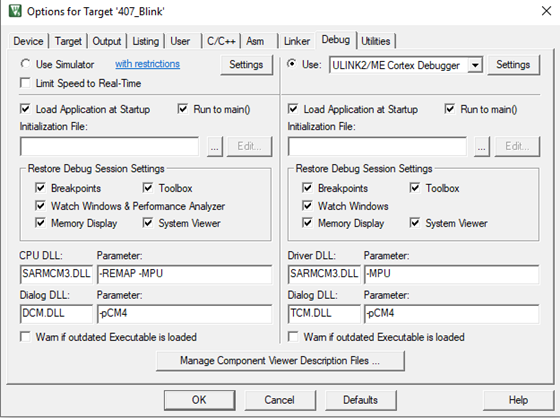Select the Use hardware debugger radio button

point(292,64)
